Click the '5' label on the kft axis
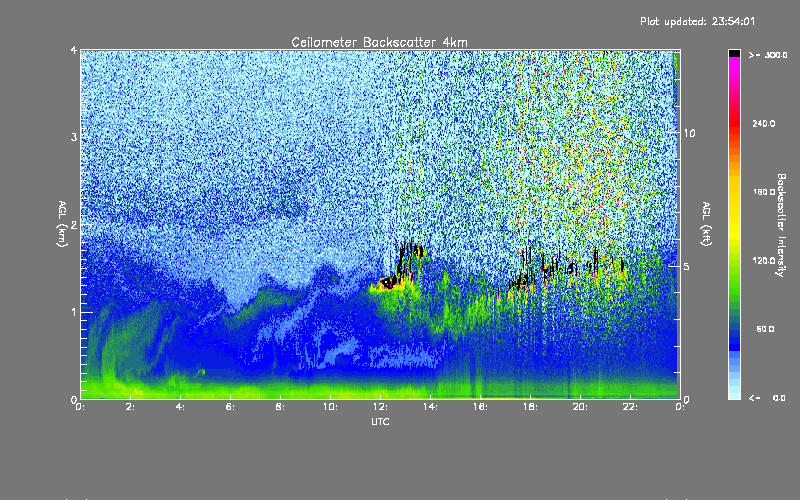Screen dimensions: 800x500 click(687, 266)
